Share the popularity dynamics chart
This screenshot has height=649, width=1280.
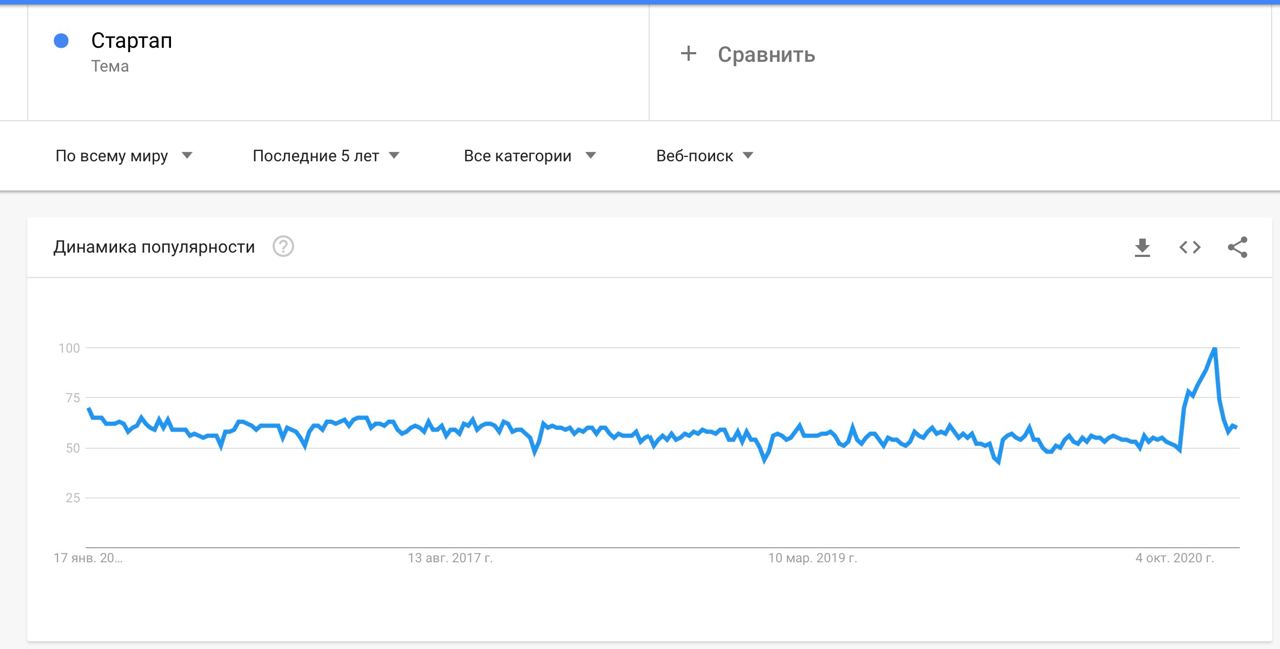[x=1237, y=247]
